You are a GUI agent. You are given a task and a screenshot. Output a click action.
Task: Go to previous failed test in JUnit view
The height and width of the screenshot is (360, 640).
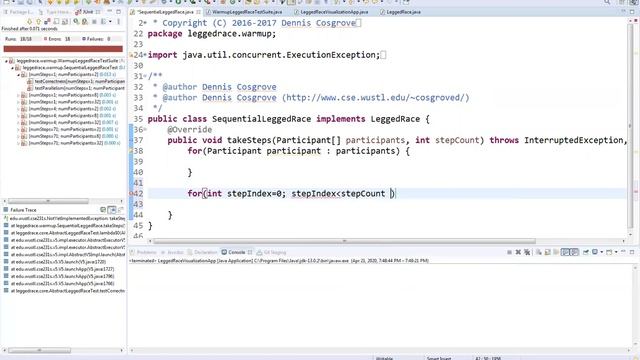[x=38, y=21]
